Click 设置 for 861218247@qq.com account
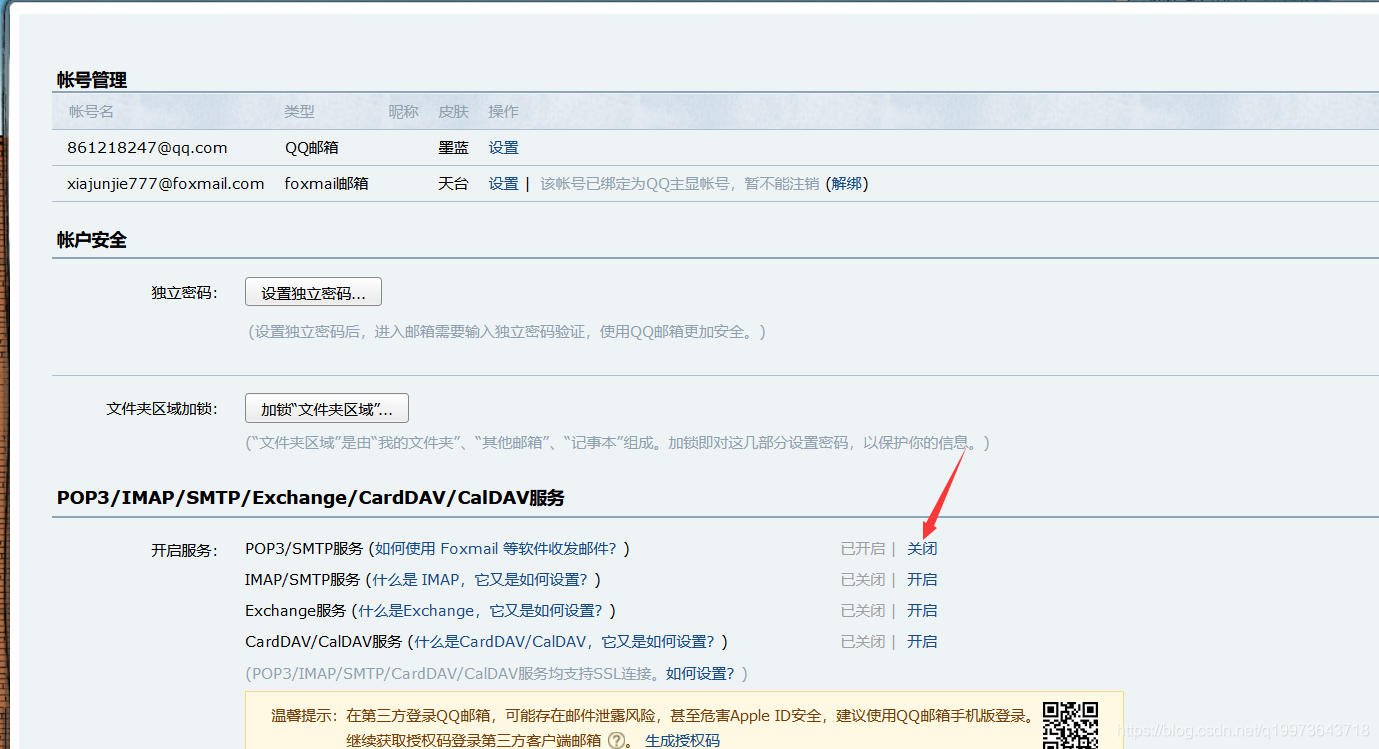 coord(503,148)
